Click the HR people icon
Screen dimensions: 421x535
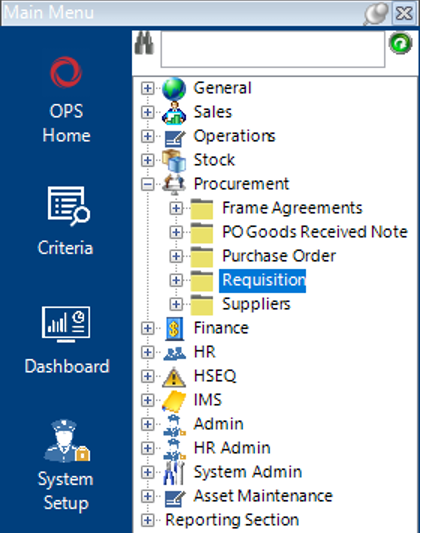point(174,353)
